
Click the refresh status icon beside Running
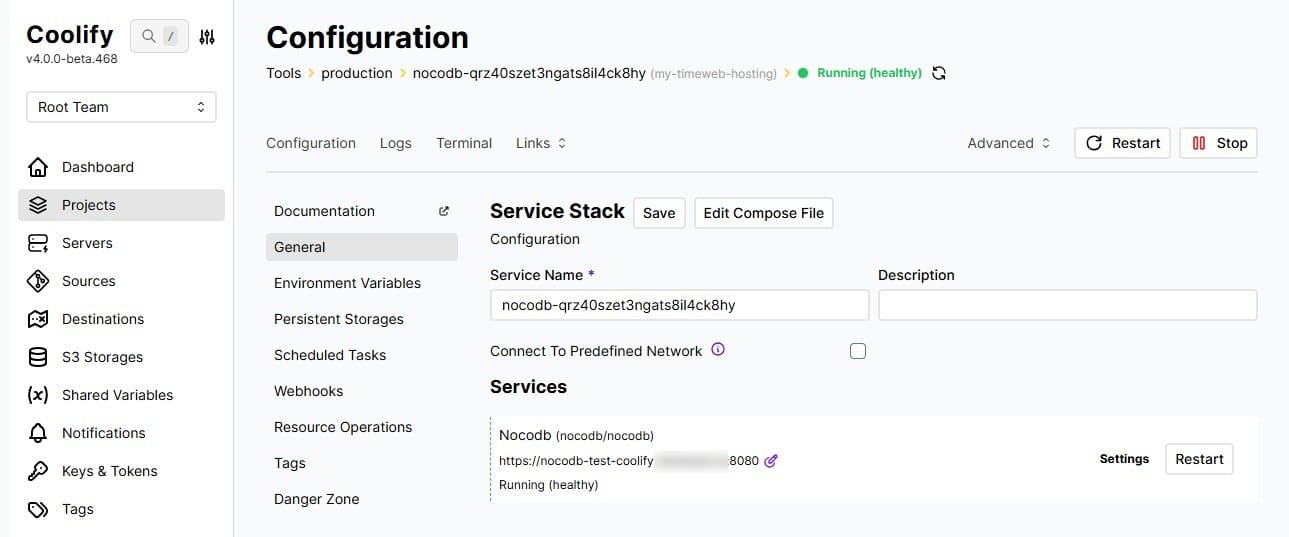click(939, 73)
